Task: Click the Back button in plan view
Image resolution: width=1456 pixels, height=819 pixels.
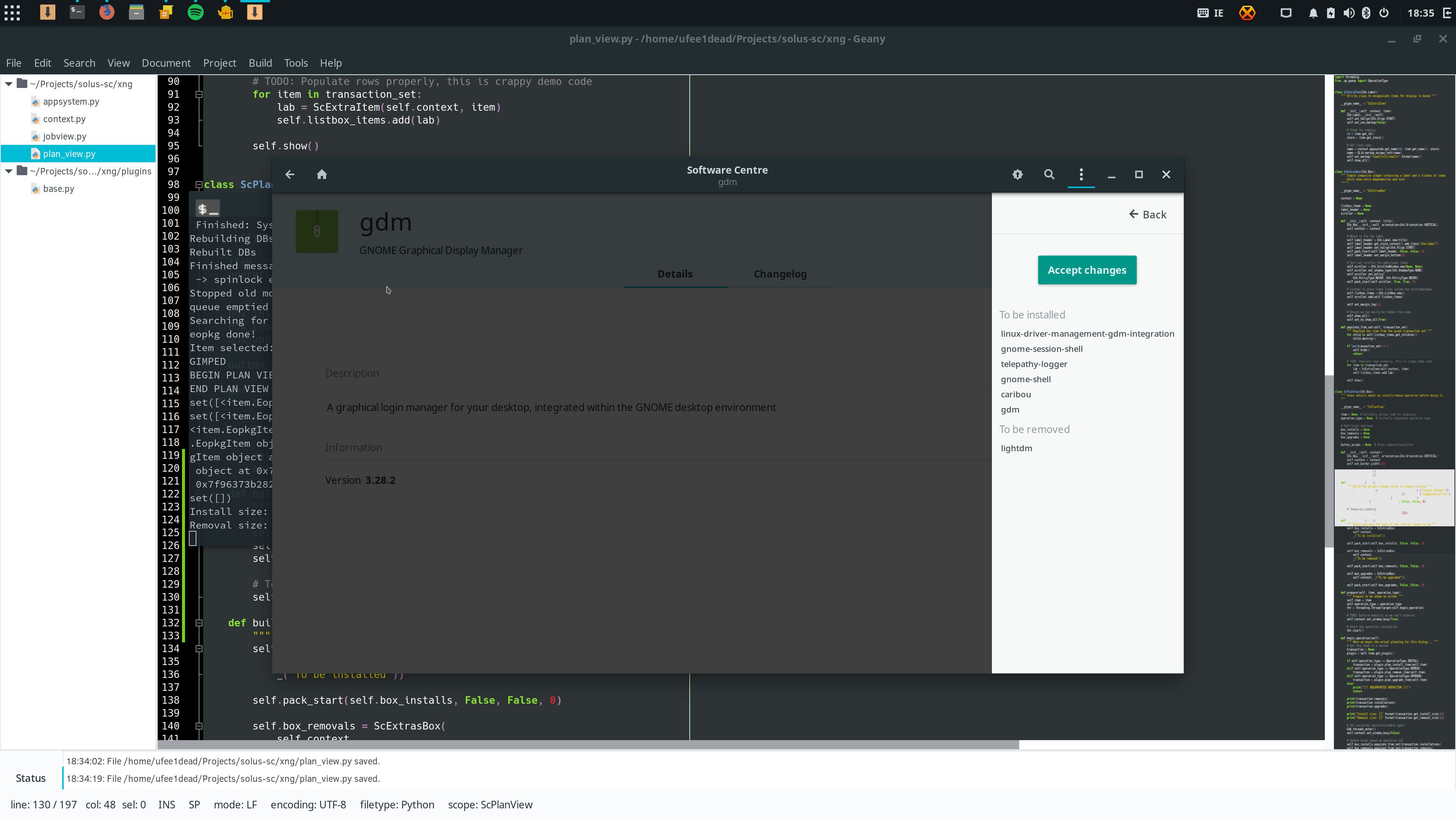Action: coord(1147,215)
